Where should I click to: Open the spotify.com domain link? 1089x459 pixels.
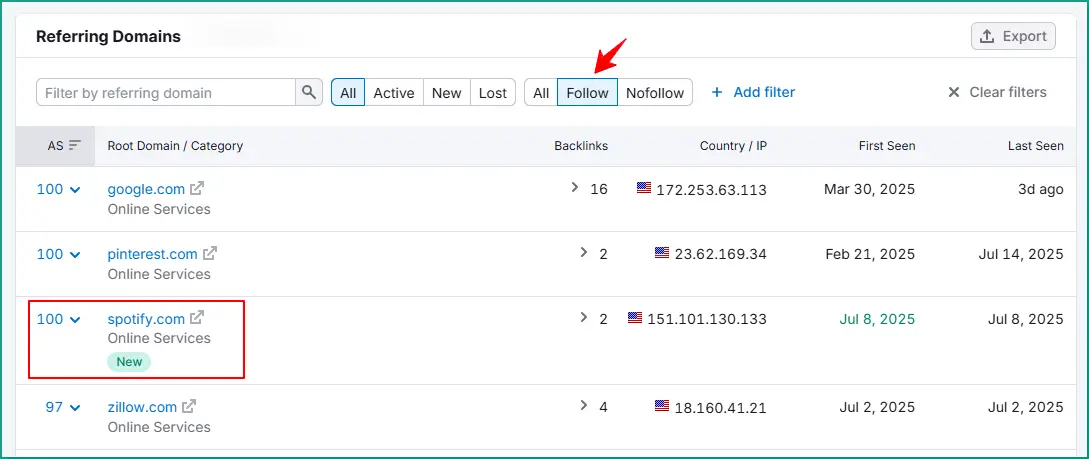[x=146, y=319]
